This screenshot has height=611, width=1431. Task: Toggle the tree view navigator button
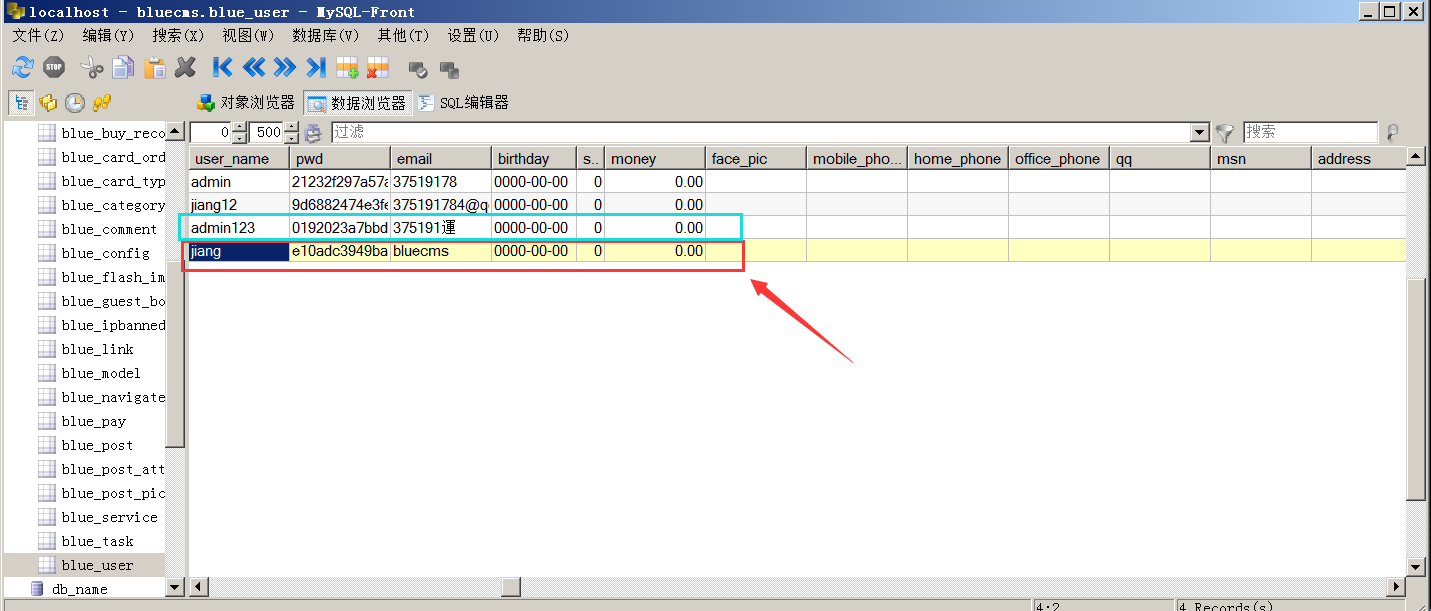(x=21, y=102)
